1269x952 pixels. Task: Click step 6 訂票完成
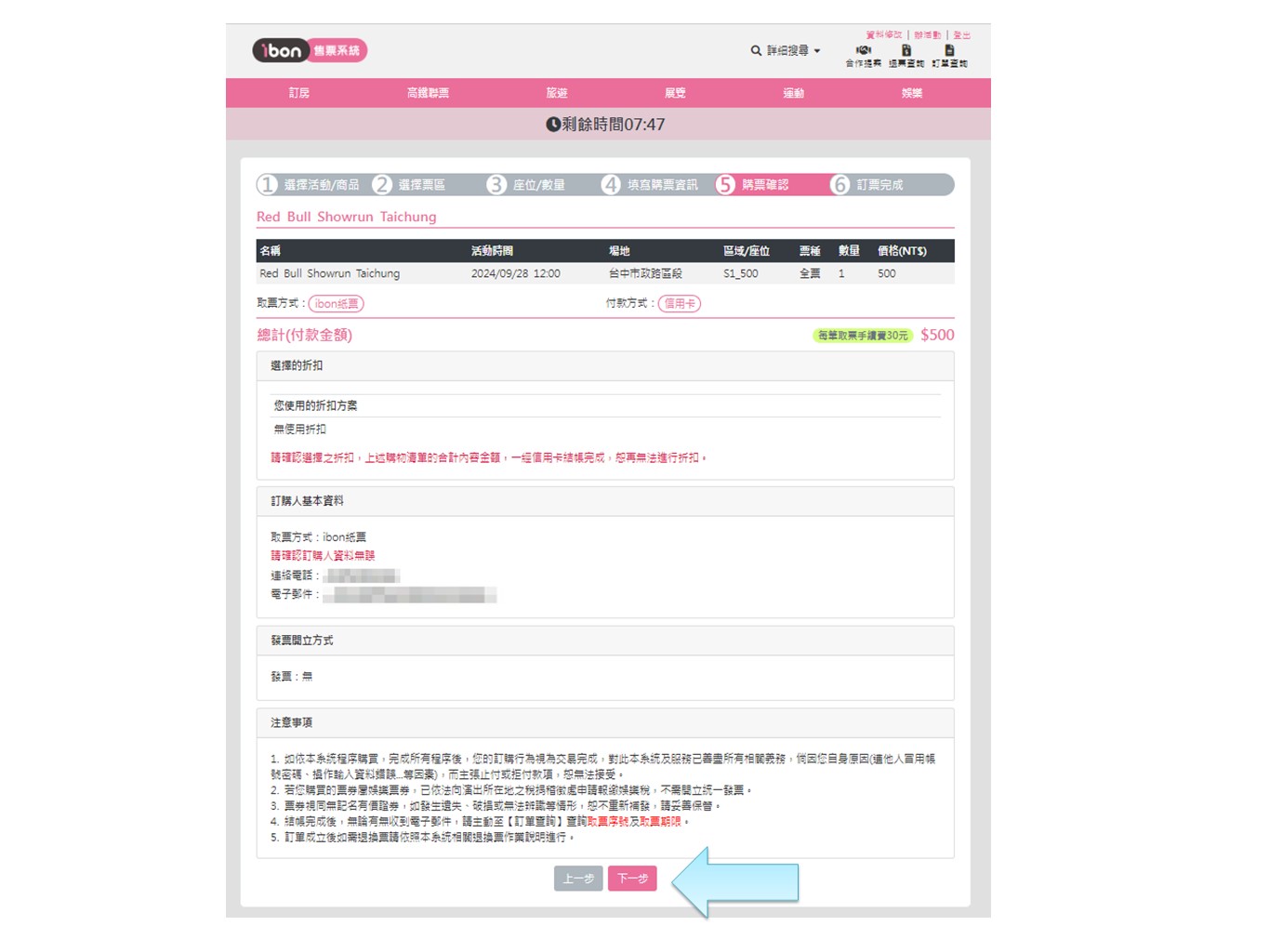(866, 184)
